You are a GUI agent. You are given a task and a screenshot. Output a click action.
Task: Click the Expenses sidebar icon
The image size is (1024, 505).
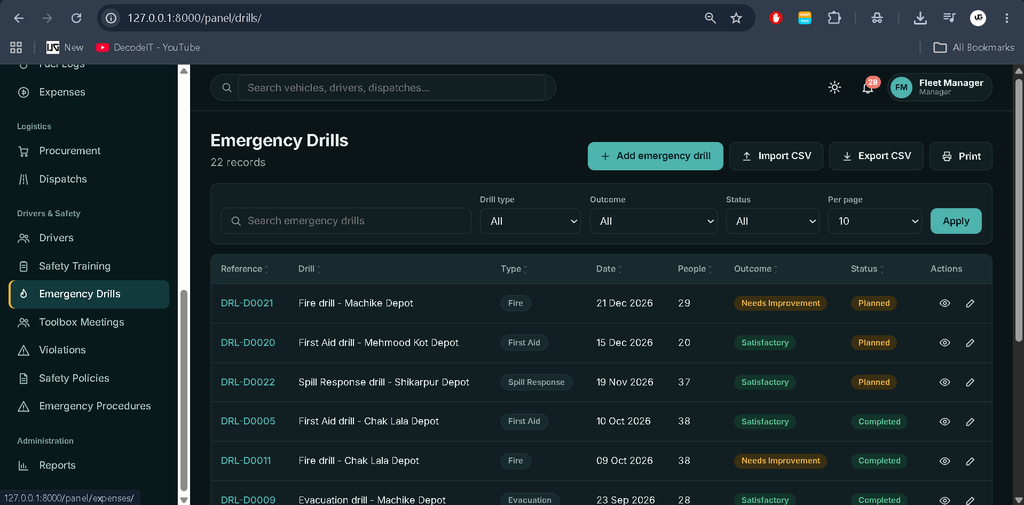[x=24, y=92]
